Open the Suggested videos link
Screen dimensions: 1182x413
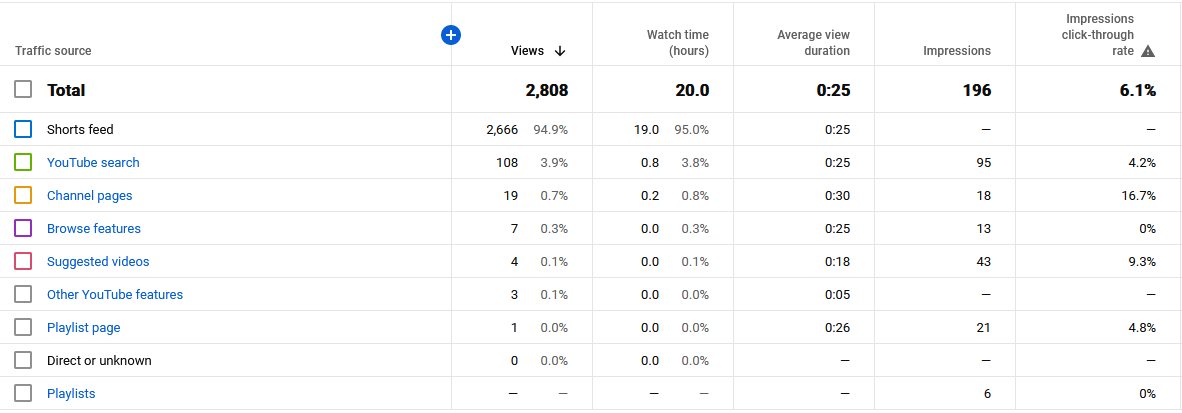(x=98, y=262)
